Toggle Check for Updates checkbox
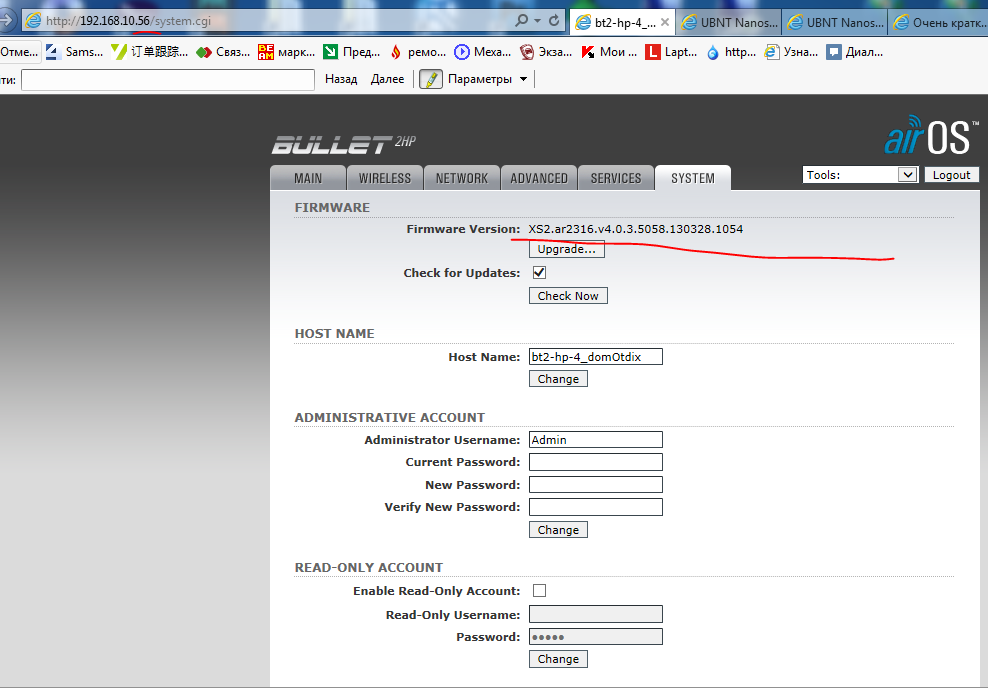 pyautogui.click(x=539, y=272)
